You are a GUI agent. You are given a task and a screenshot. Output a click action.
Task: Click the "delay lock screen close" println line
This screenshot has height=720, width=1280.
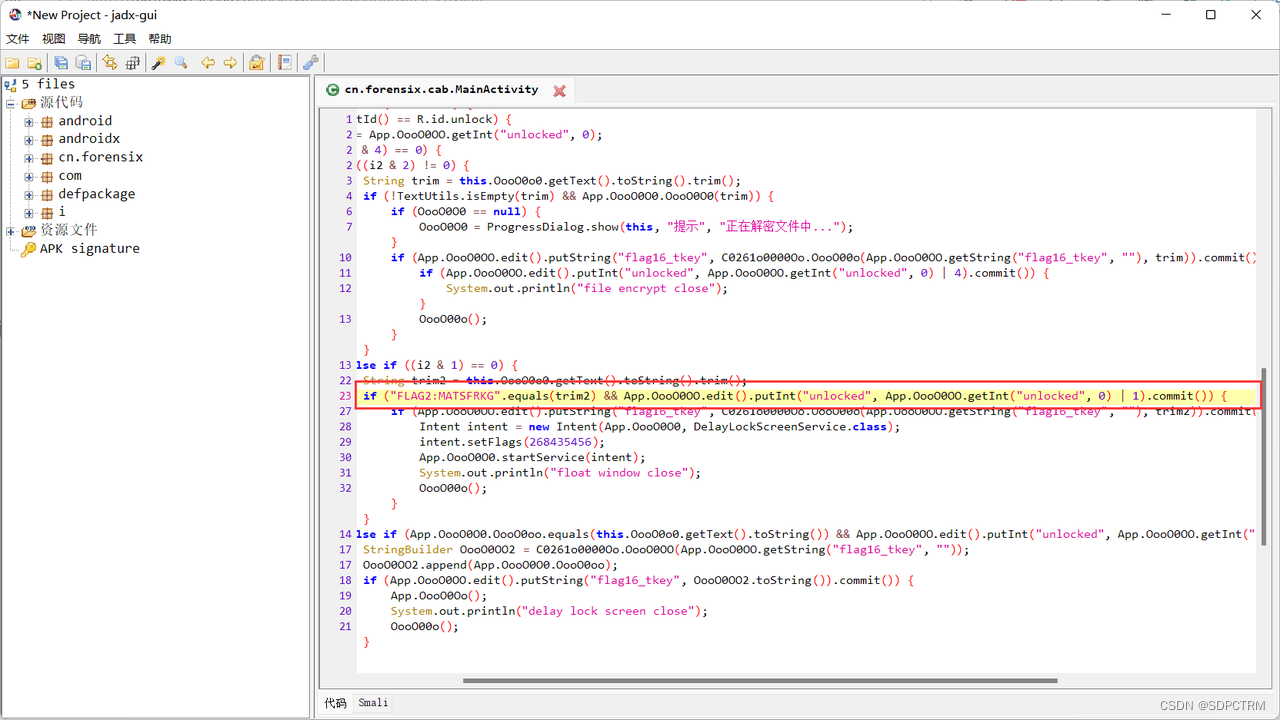(x=548, y=611)
